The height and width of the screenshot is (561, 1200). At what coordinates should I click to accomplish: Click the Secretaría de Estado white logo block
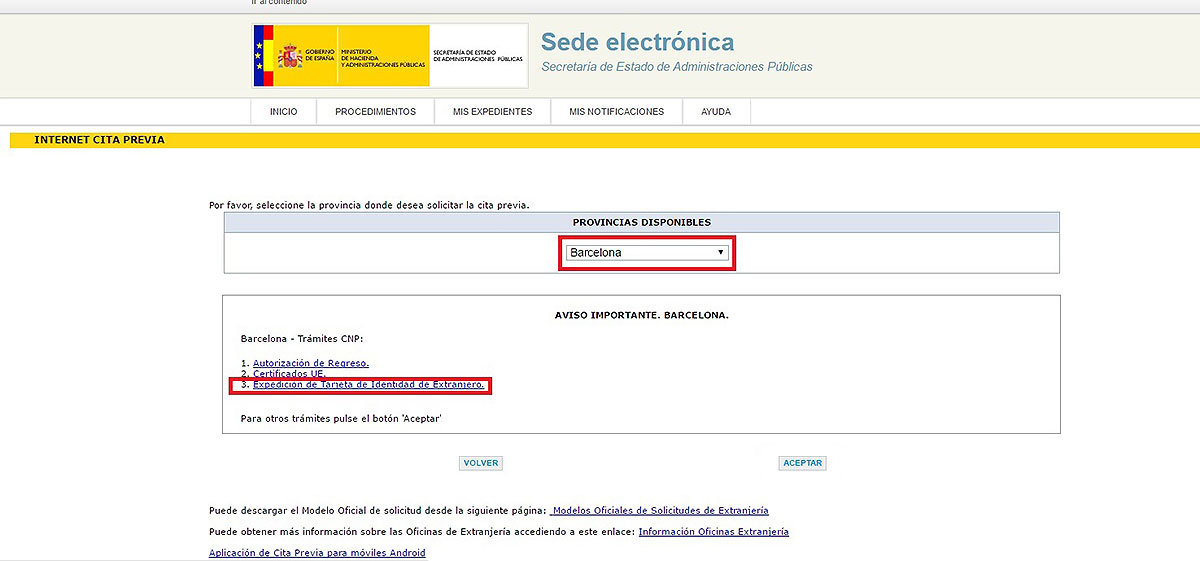coord(477,56)
